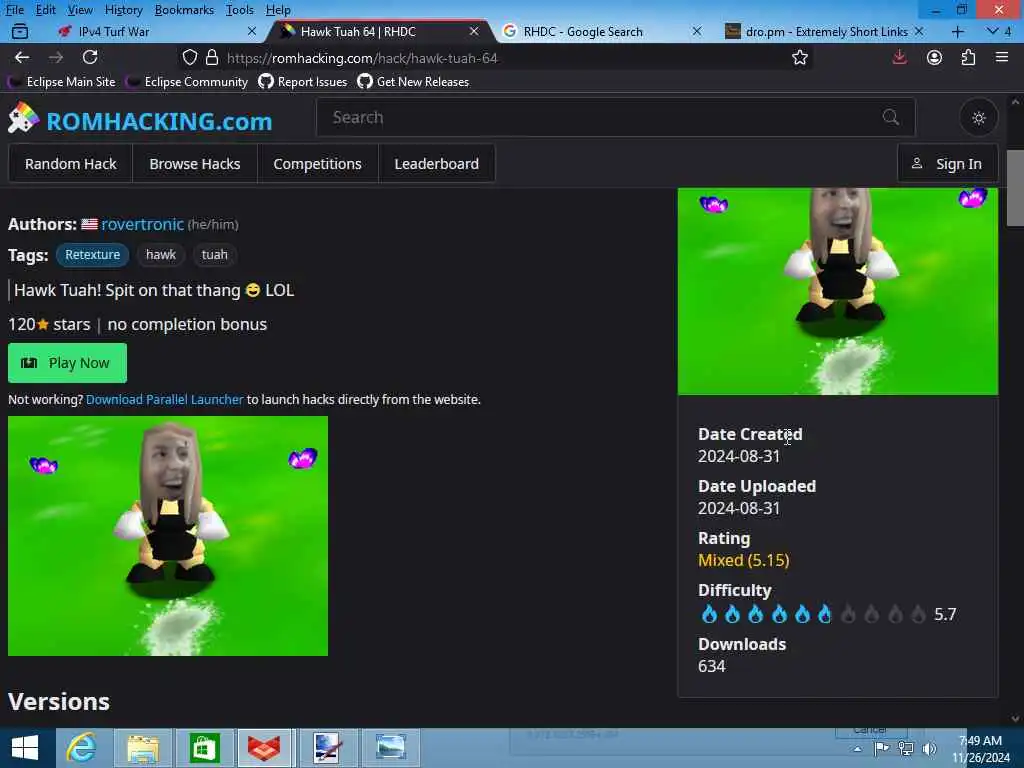Open File Explorer from the taskbar

click(143, 748)
